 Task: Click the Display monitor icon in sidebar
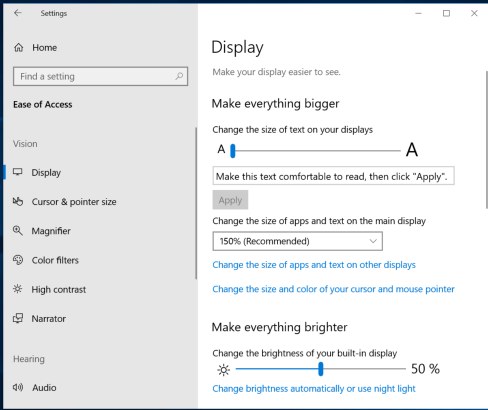click(x=18, y=172)
